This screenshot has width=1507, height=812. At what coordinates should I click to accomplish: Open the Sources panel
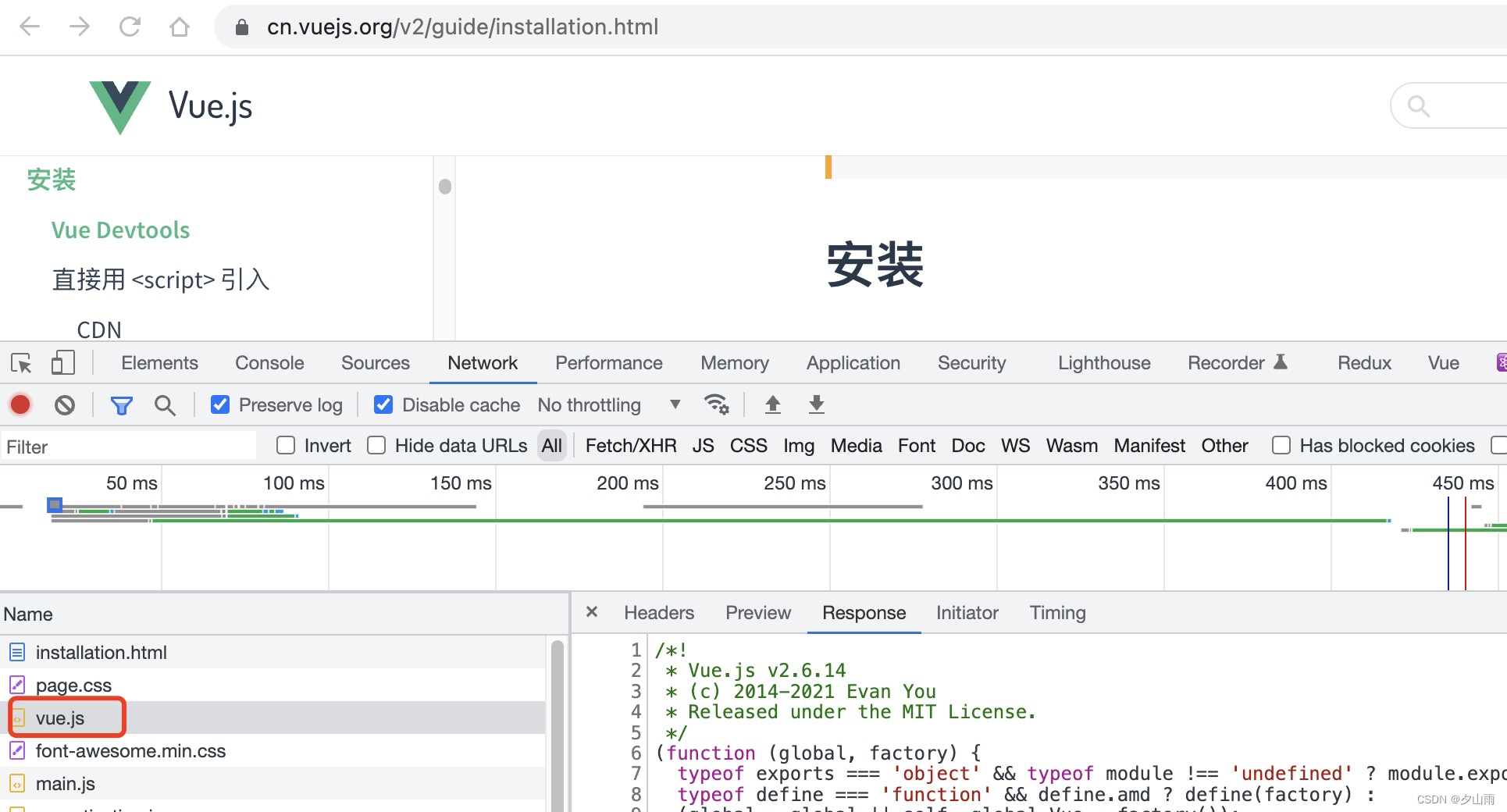376,363
